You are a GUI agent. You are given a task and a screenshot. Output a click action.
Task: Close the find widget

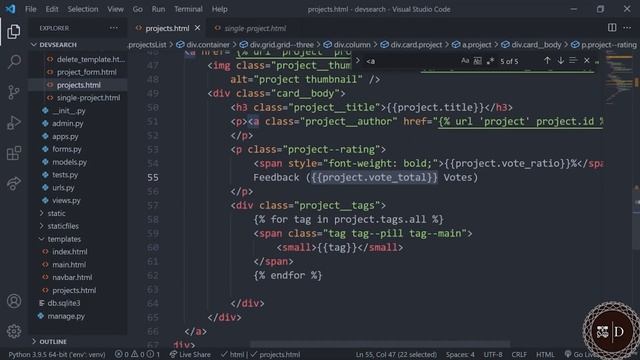tap(587, 60)
